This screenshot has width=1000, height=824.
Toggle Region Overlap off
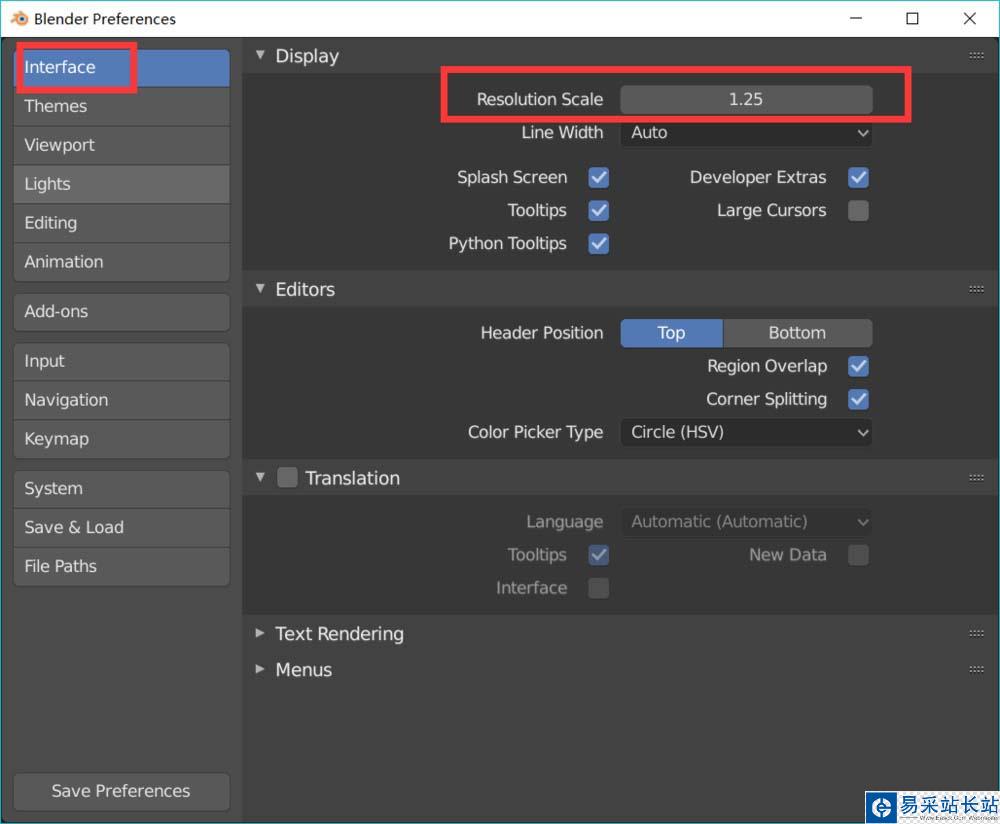pyautogui.click(x=858, y=366)
